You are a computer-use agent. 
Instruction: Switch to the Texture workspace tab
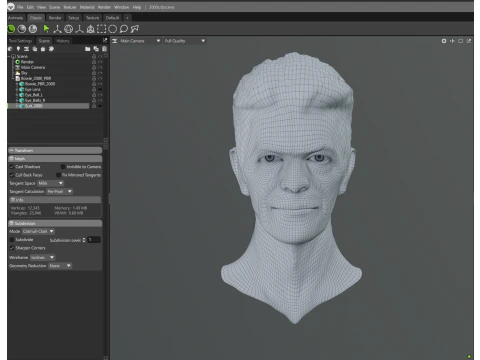tap(92, 18)
